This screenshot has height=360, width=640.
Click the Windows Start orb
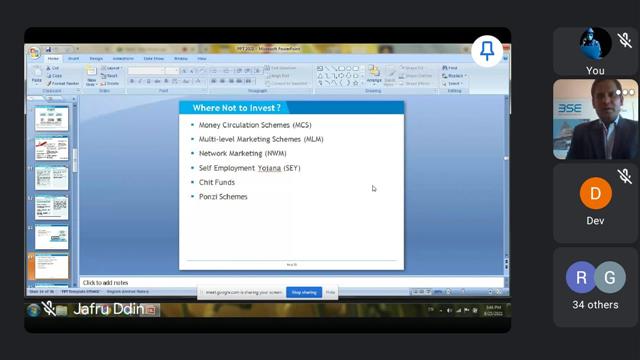tap(33, 310)
